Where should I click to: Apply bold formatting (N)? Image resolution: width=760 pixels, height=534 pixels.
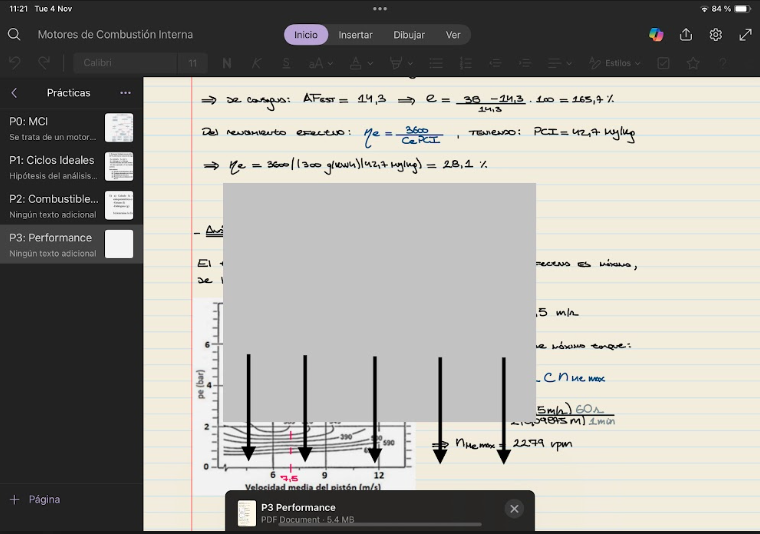(x=226, y=63)
